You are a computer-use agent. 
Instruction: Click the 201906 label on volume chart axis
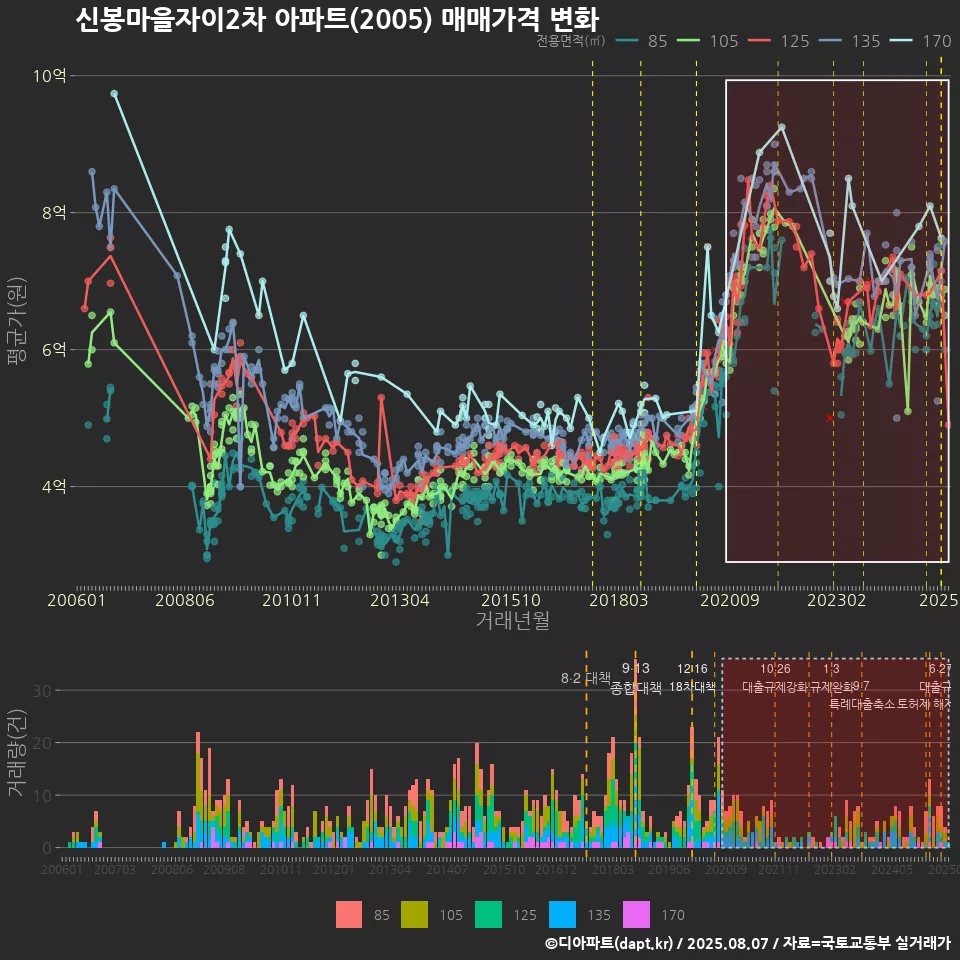tap(669, 869)
